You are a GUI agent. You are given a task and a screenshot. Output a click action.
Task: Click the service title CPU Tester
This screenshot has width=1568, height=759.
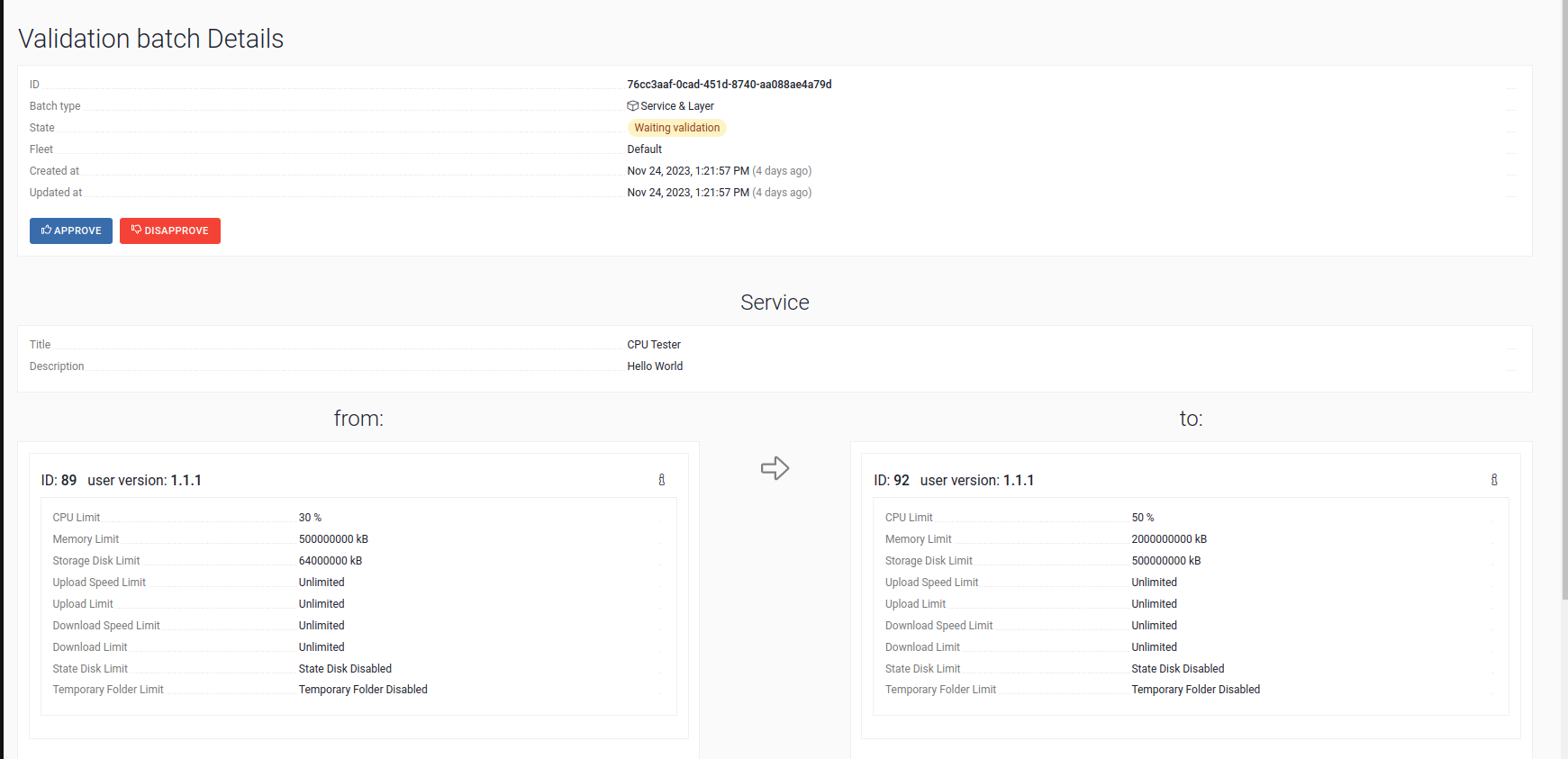point(654,345)
